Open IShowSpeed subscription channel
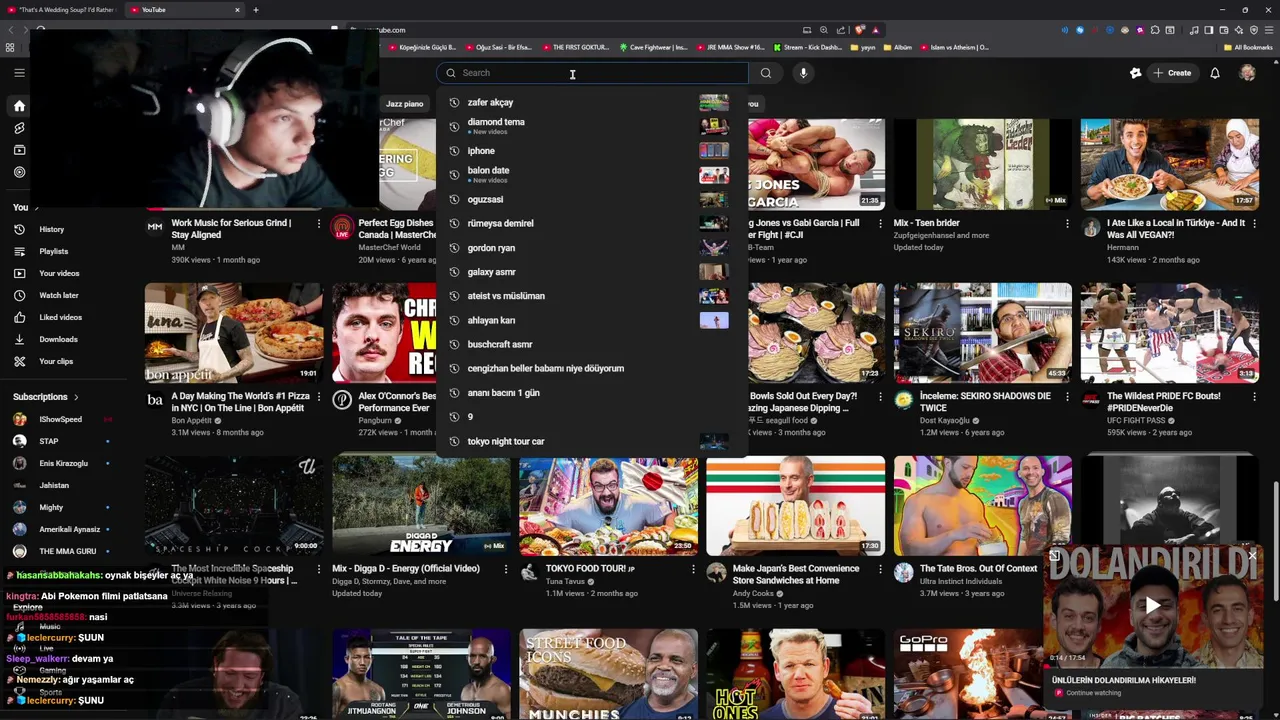 [x=60, y=419]
